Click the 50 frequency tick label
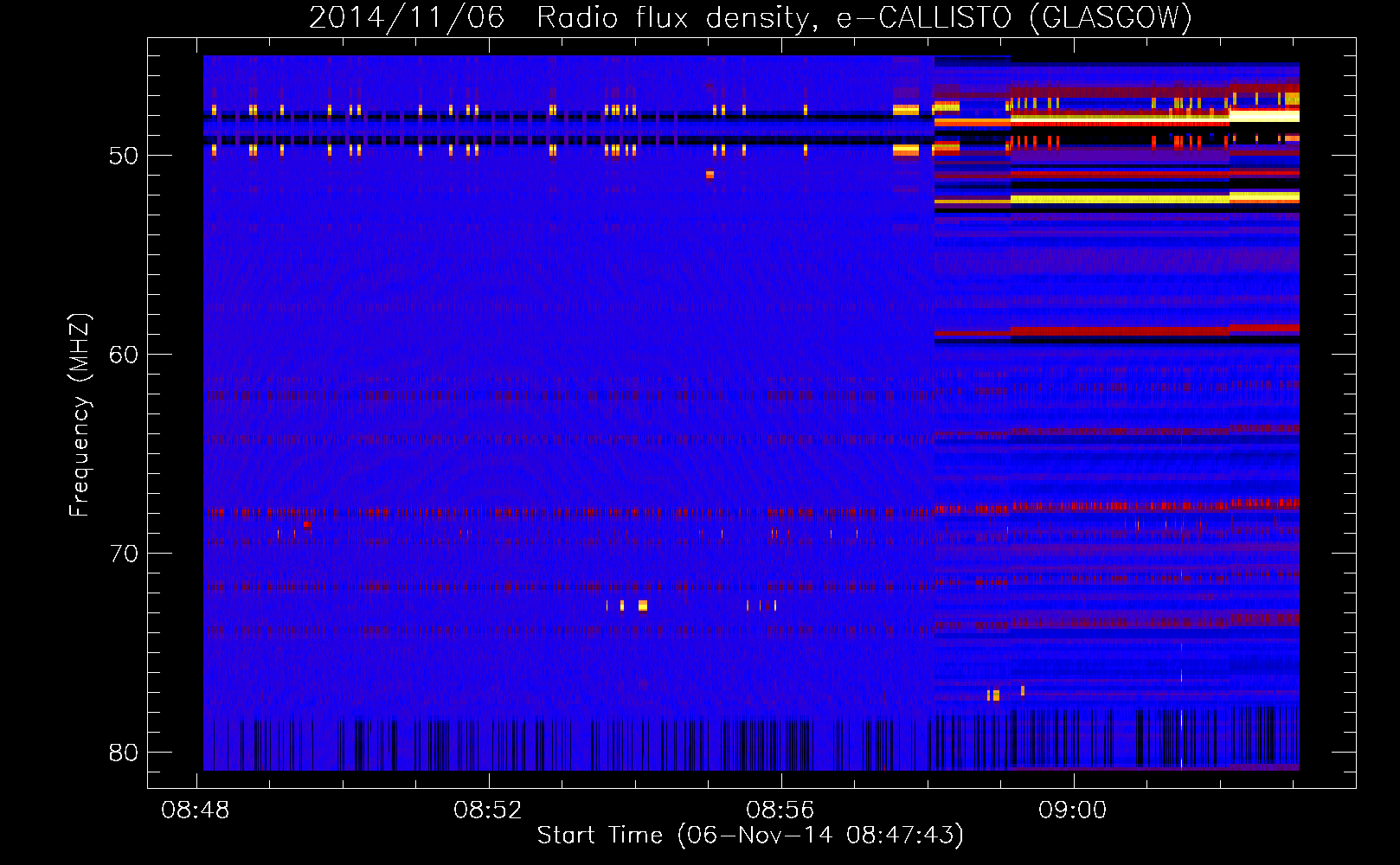The image size is (1400, 865). point(124,156)
